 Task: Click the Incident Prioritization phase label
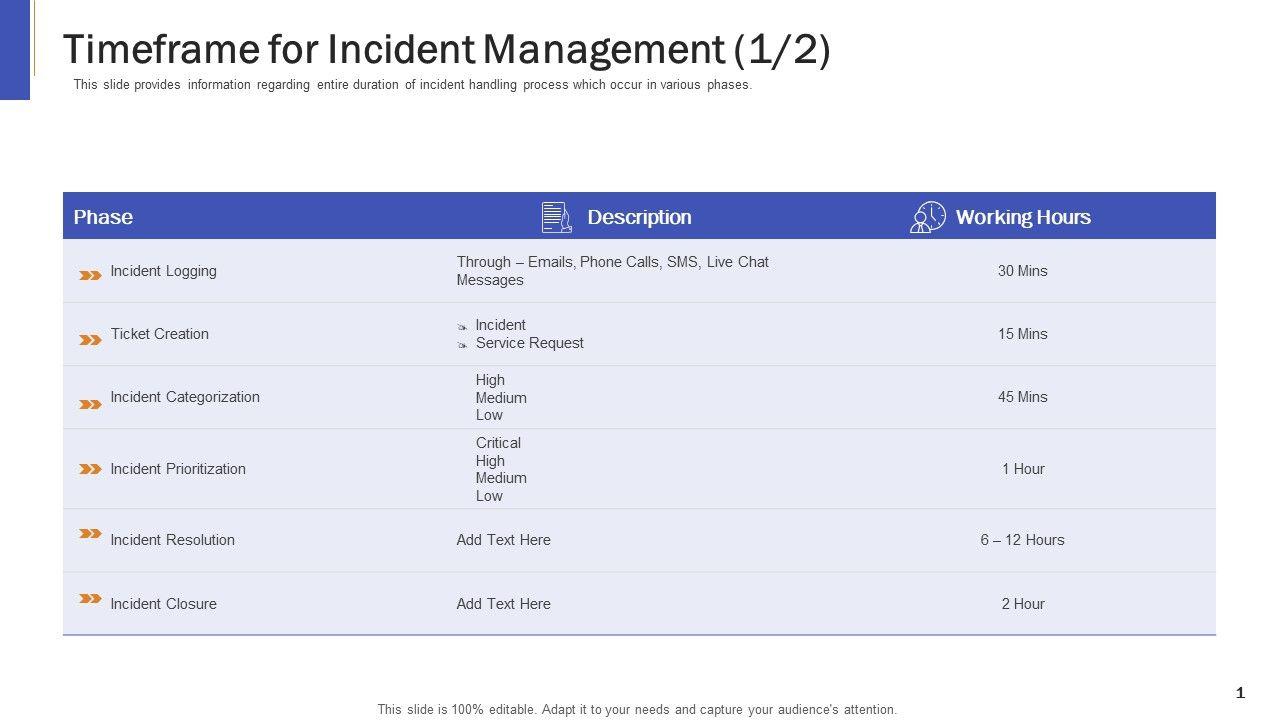[x=178, y=469]
